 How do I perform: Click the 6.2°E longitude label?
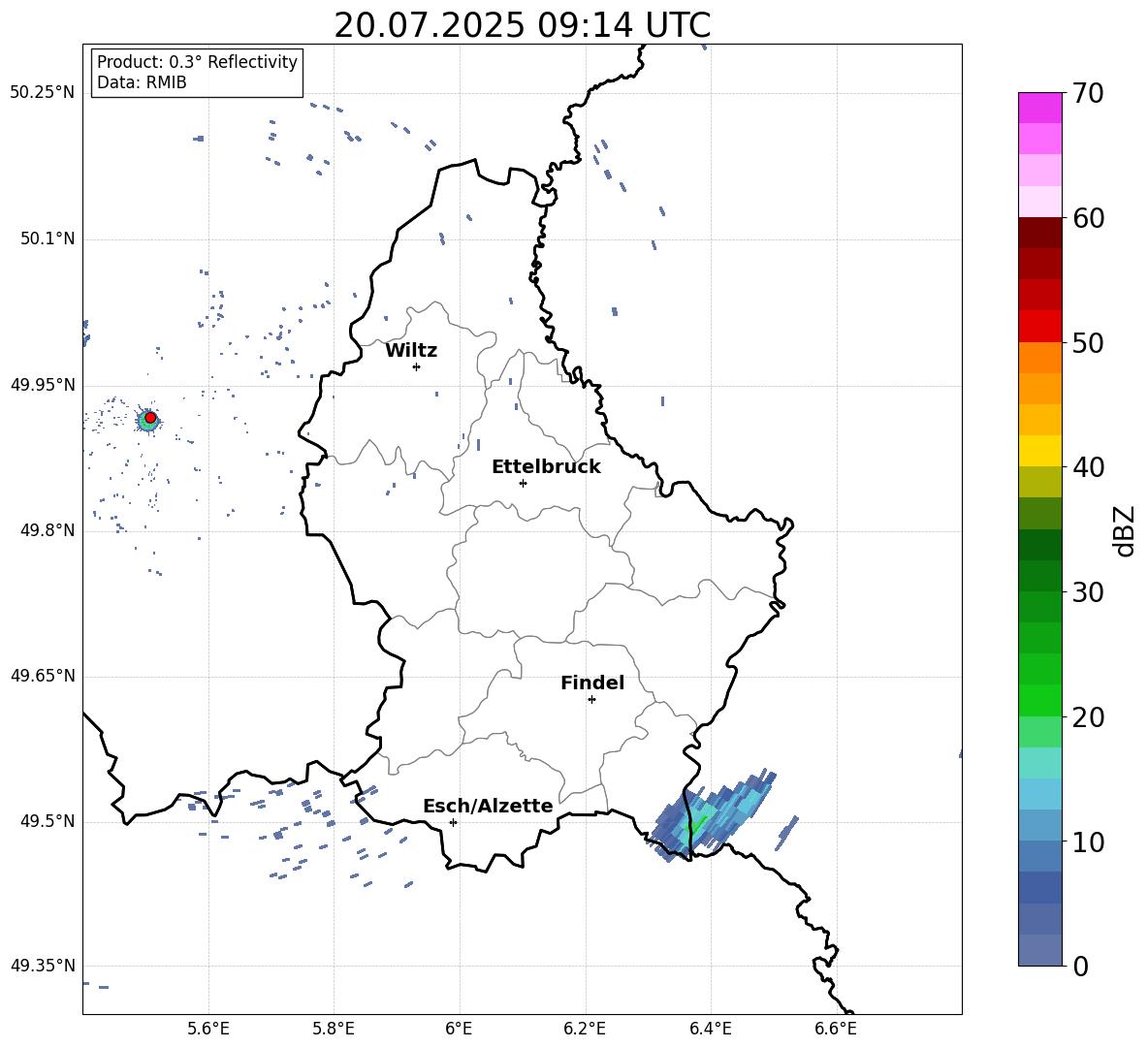[x=585, y=1029]
